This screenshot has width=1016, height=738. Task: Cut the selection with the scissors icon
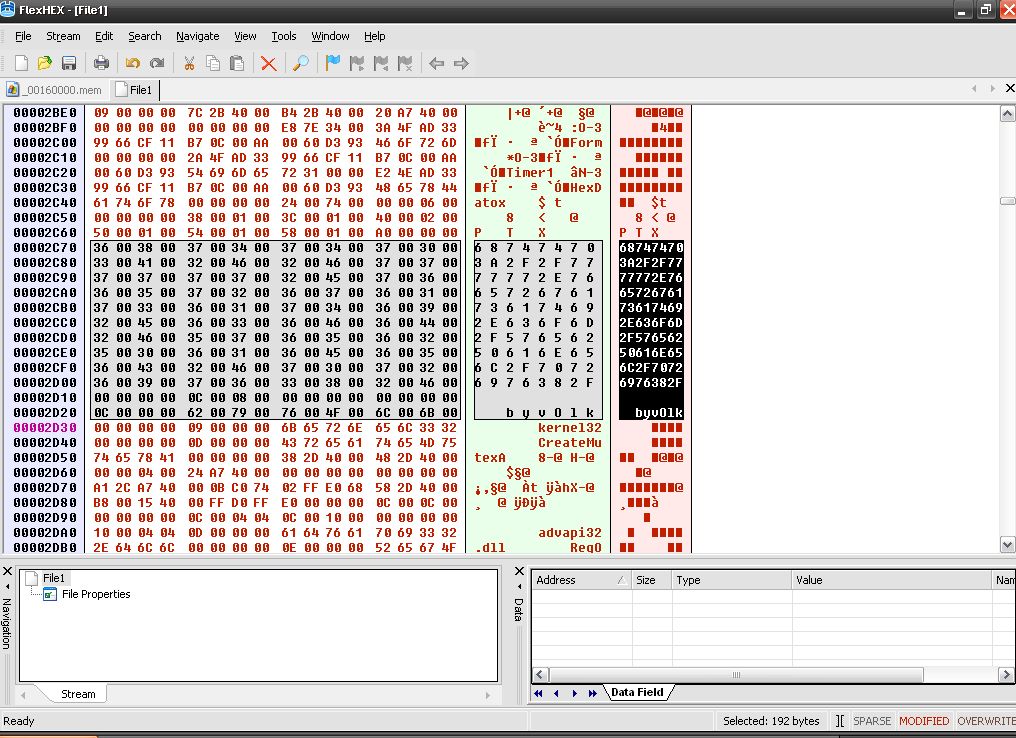click(189, 63)
